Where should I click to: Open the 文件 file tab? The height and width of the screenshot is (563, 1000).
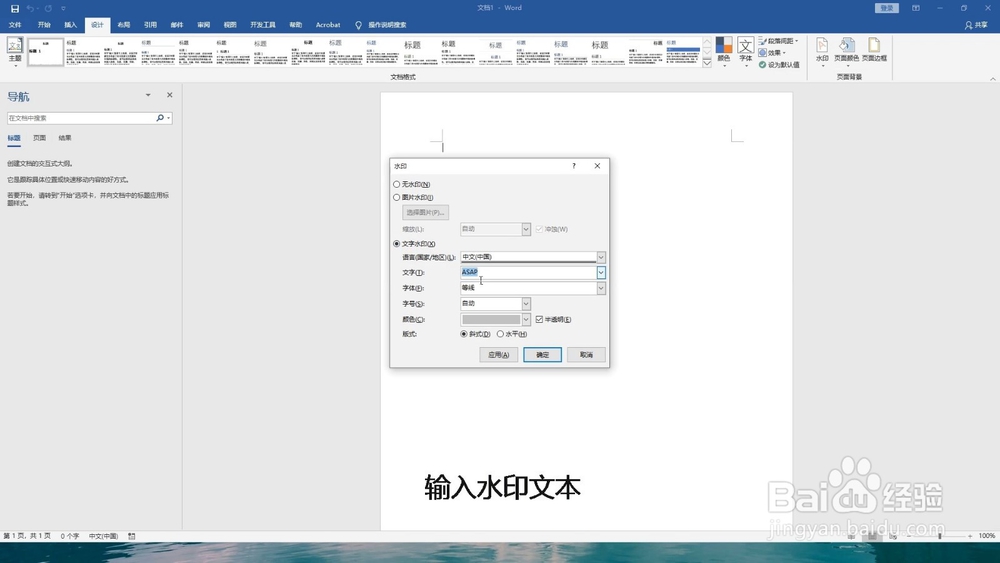click(x=15, y=25)
